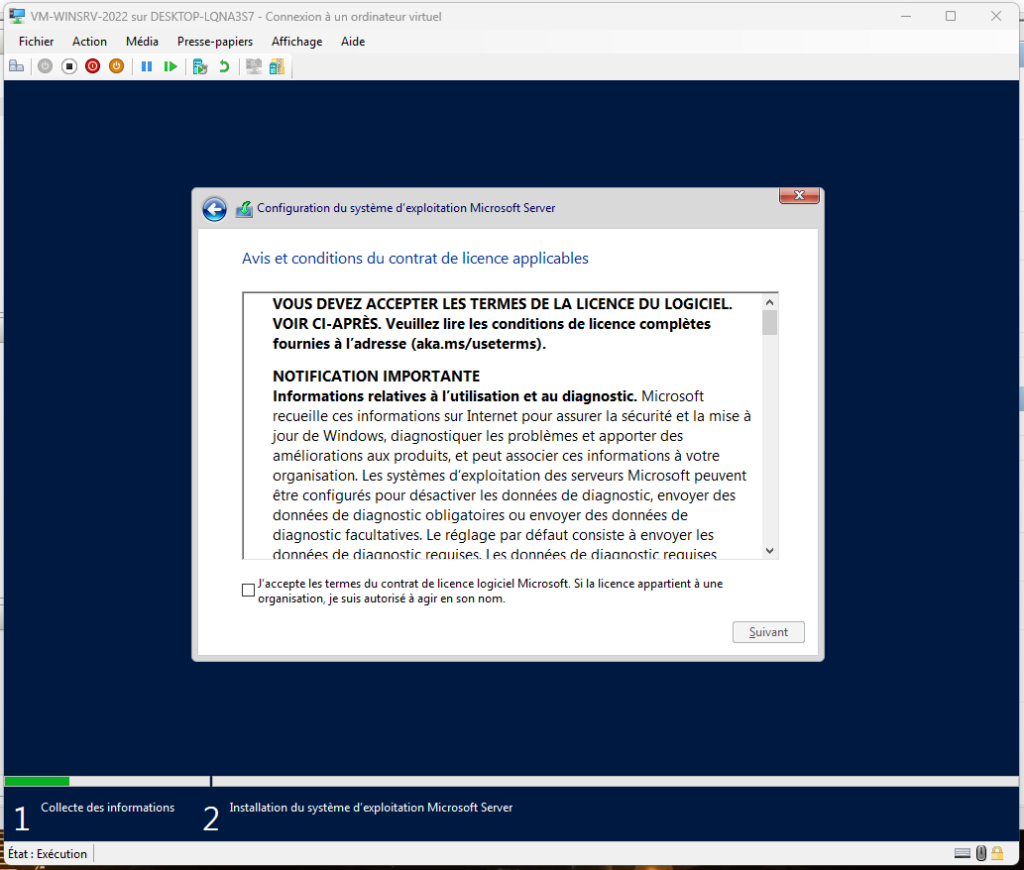Click the red Shut Down icon

click(x=93, y=66)
